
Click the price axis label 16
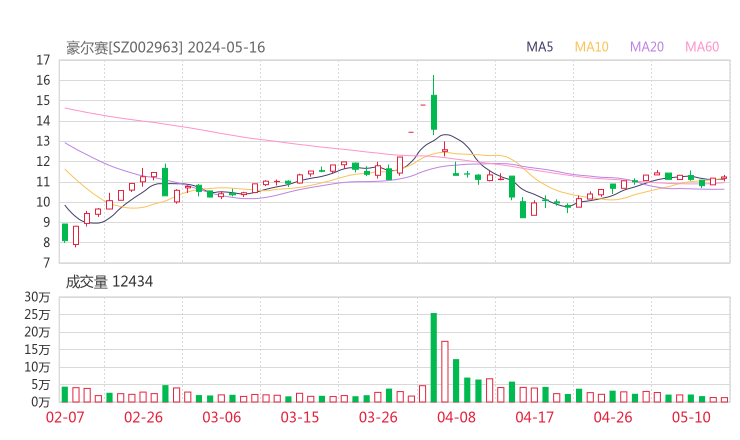[43, 80]
